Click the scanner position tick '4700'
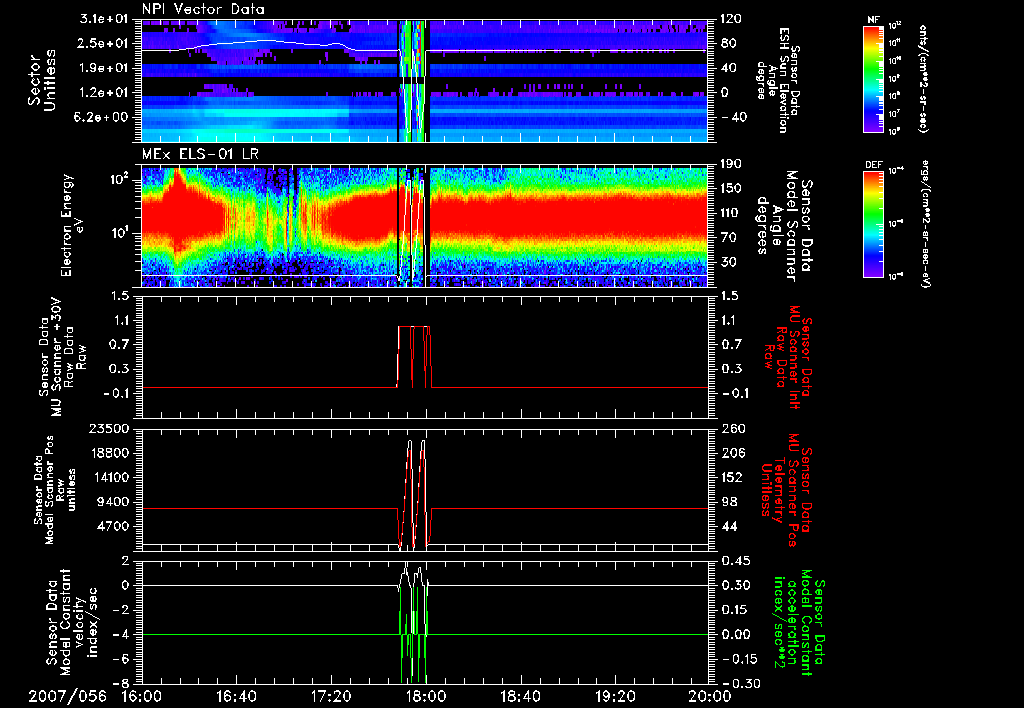This screenshot has height=708, width=1024. click(111, 526)
